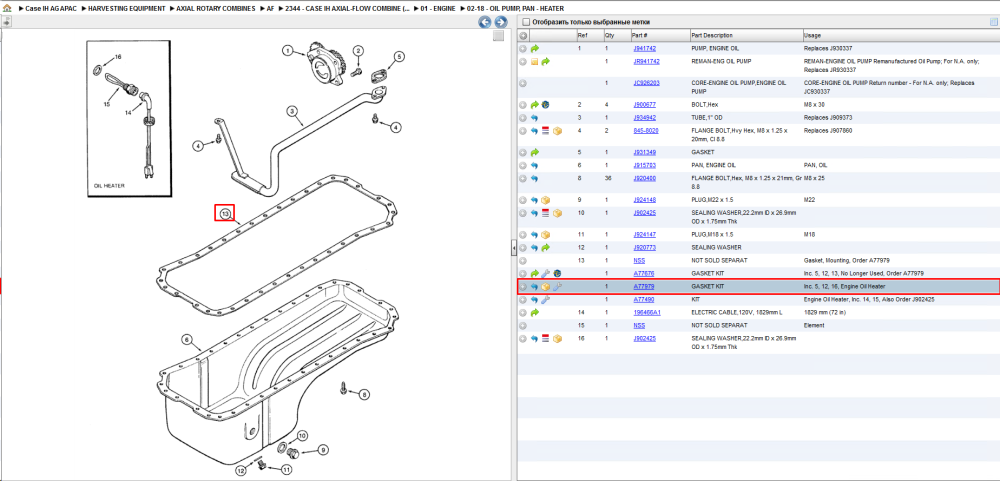1000x481 pixels.
Task: Toggle the select circle for A77979 row
Action: click(x=523, y=287)
